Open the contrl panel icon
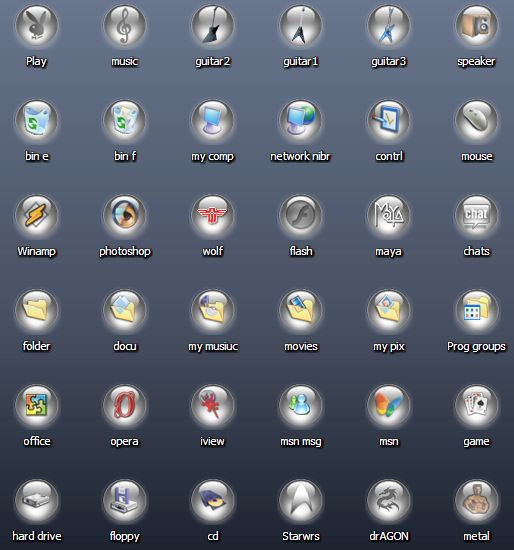Image resolution: width=514 pixels, height=550 pixels. pyautogui.click(x=389, y=121)
